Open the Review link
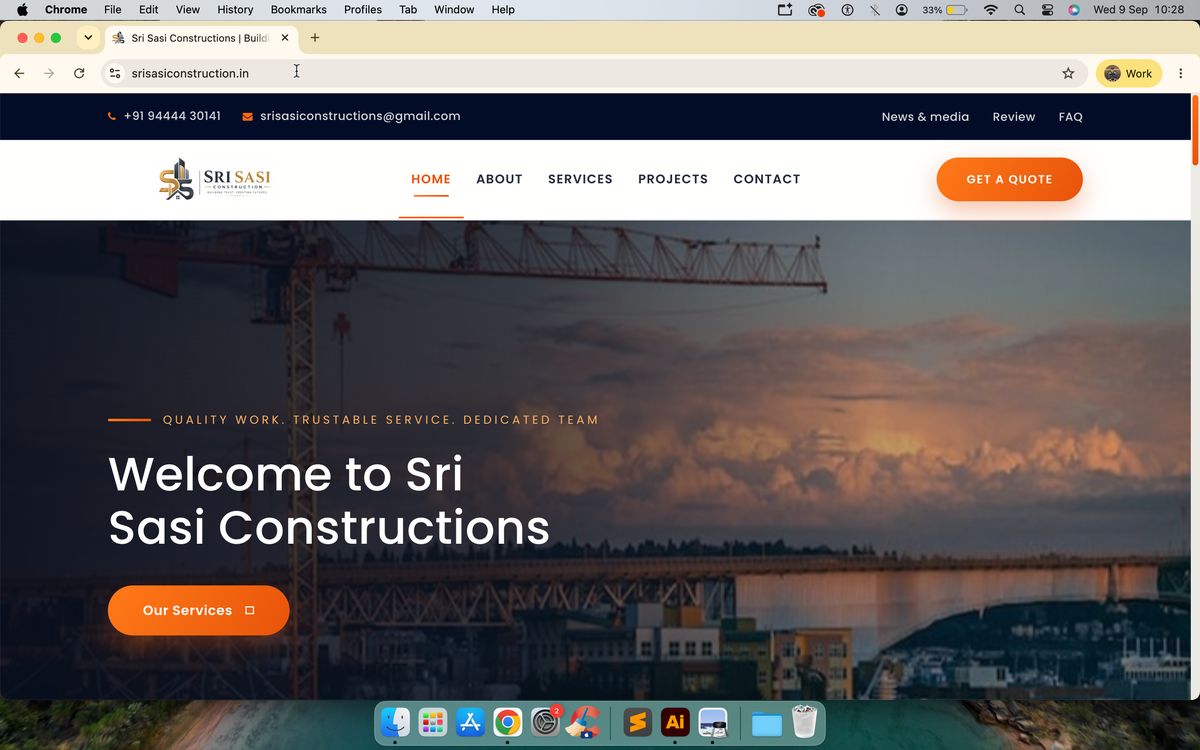This screenshot has width=1200, height=750. pos(1014,117)
